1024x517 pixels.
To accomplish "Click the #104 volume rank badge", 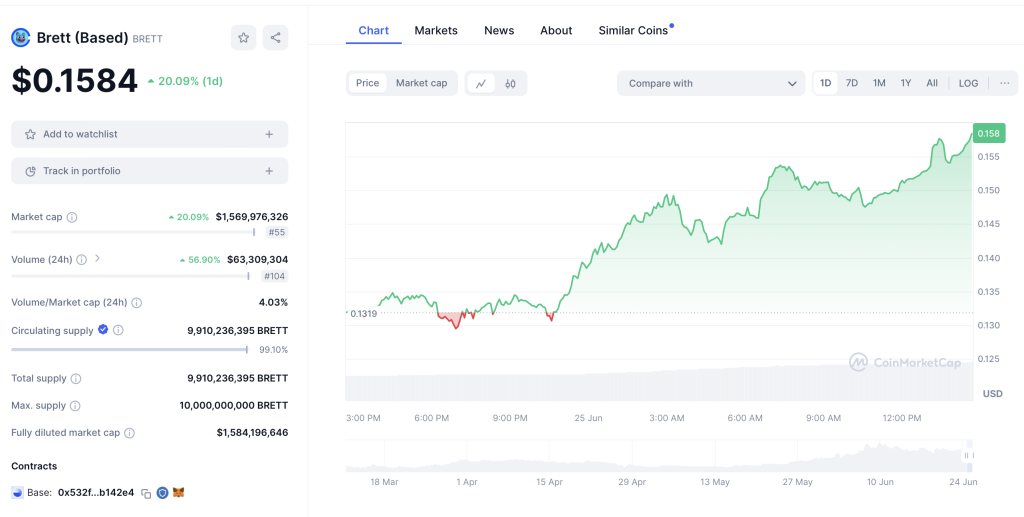I will pos(275,276).
